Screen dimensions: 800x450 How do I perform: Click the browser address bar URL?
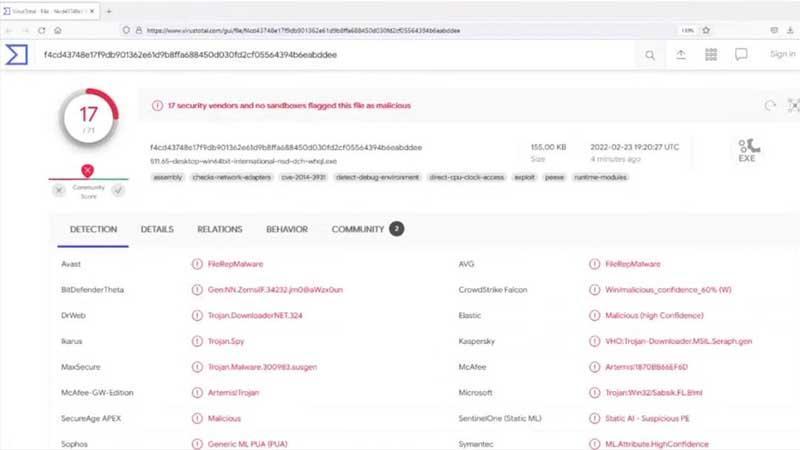point(304,31)
